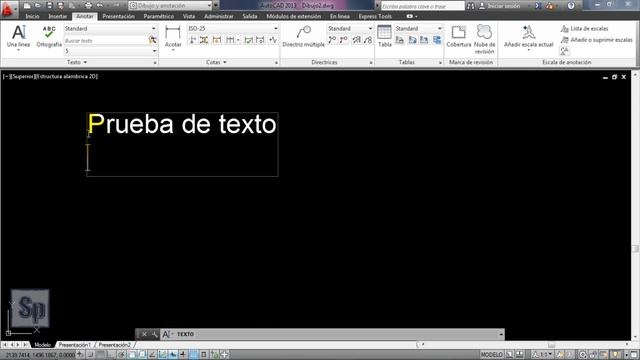Switch to Presentación1 layout tab

(74, 345)
